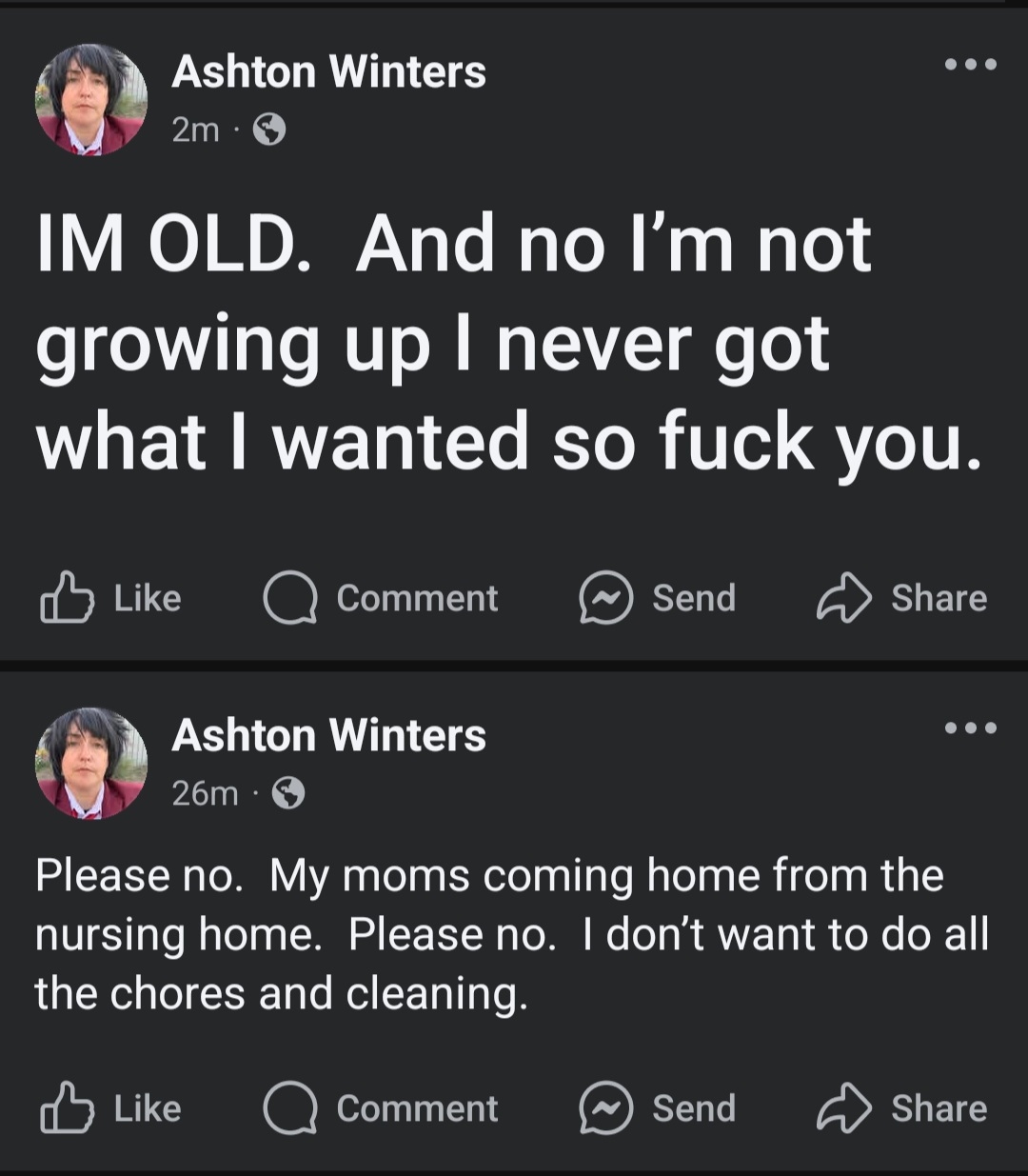The image size is (1028, 1176).
Task: Open three-dot options menu on top post
Action: (x=970, y=65)
